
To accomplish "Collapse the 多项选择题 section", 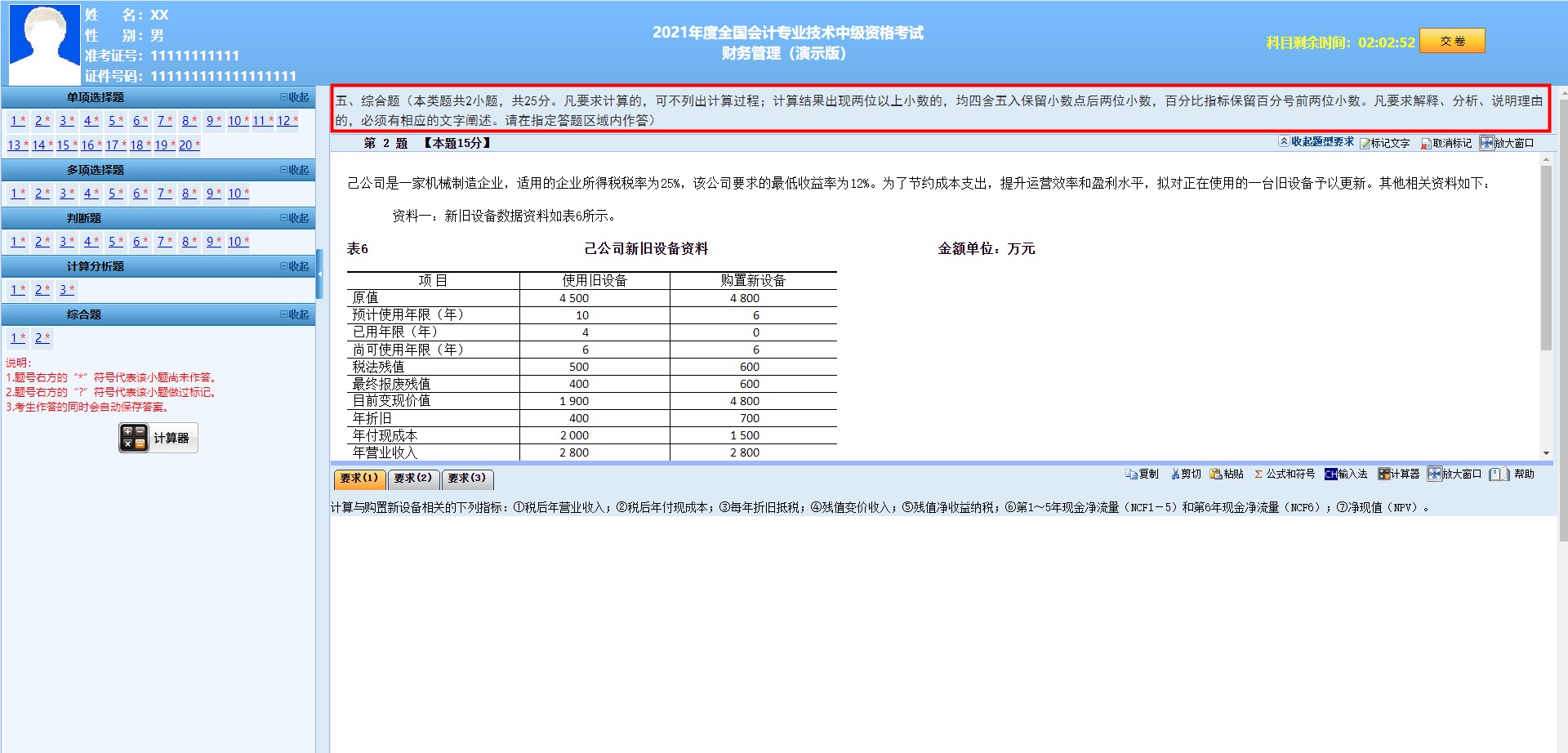I will [294, 170].
